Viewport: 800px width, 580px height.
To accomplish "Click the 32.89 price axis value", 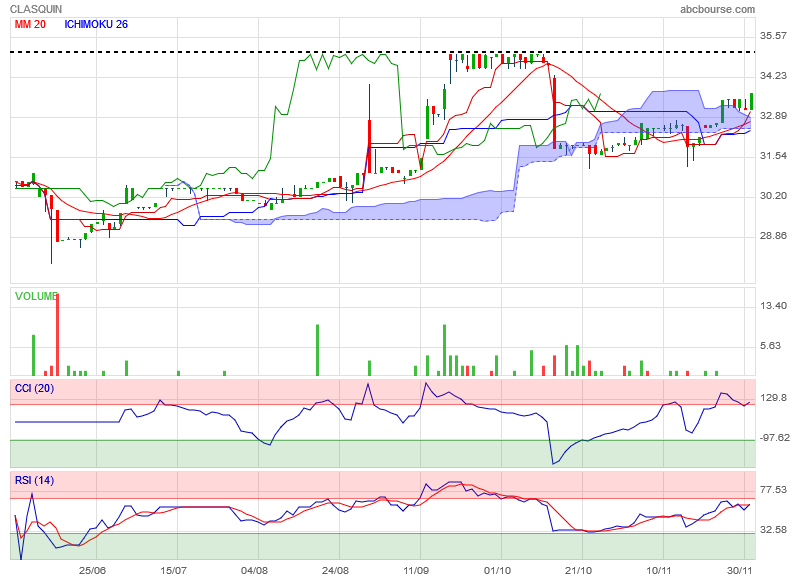I will coord(773,116).
